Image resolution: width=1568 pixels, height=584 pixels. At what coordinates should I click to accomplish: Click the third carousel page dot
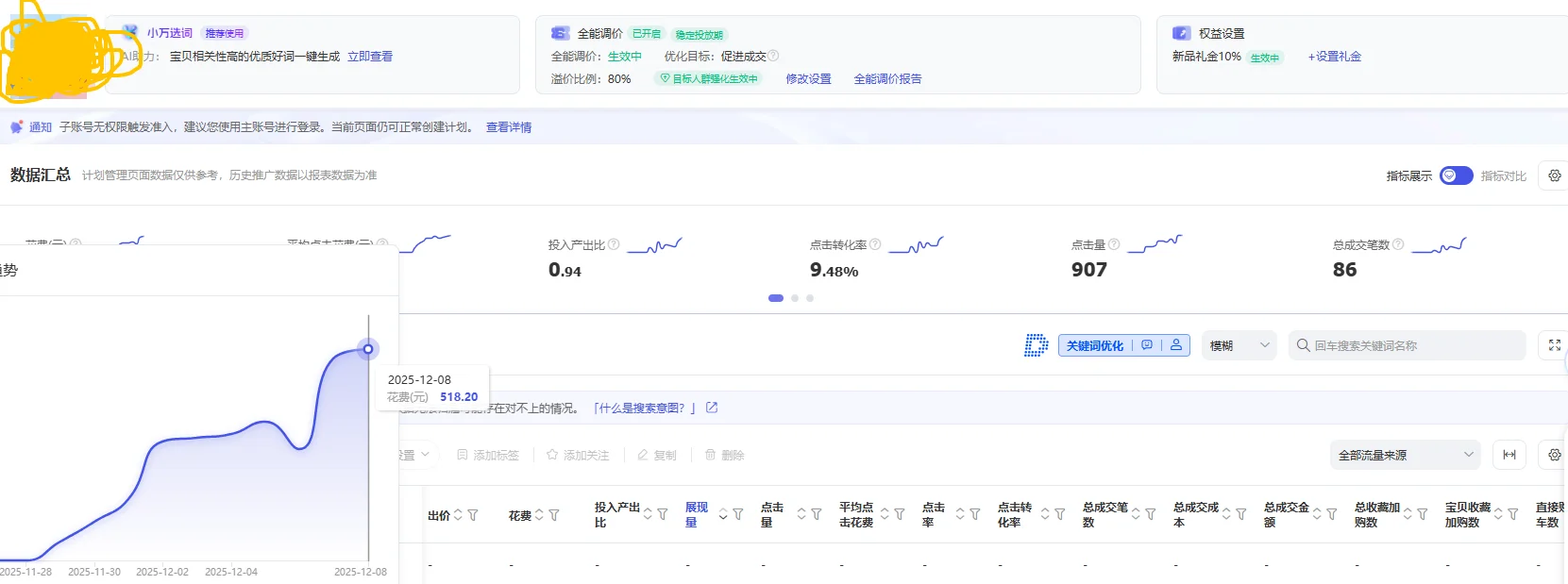(810, 298)
